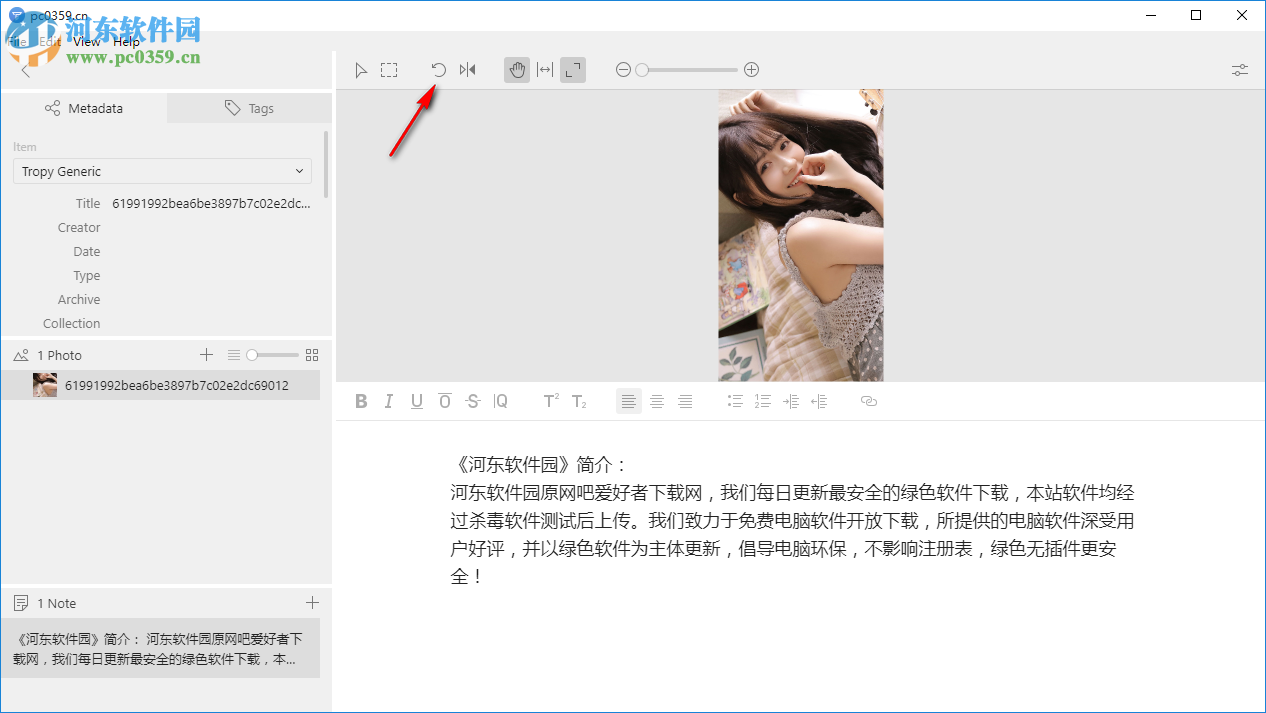
Task: Switch photo list to grid view
Action: [x=311, y=355]
